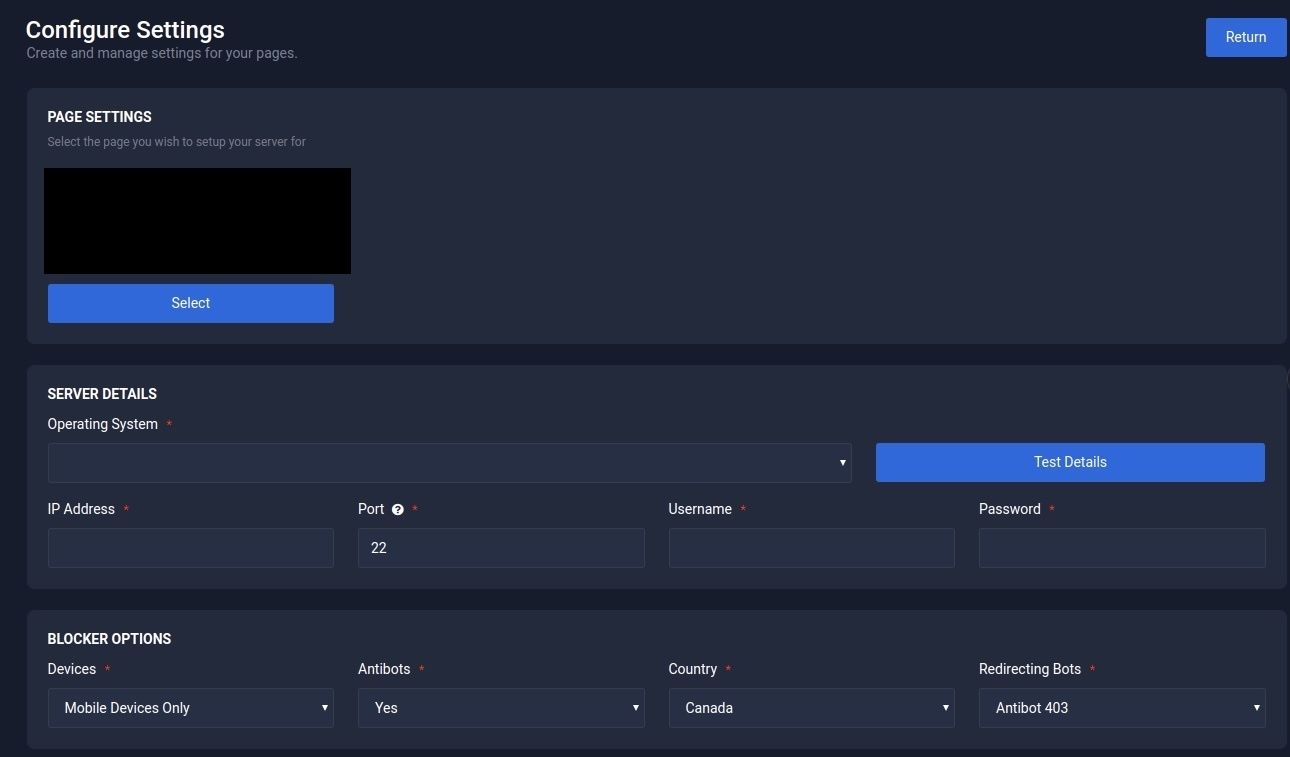Click the SERVER DETAILS section header
The height and width of the screenshot is (757, 1290).
pyautogui.click(x=102, y=394)
